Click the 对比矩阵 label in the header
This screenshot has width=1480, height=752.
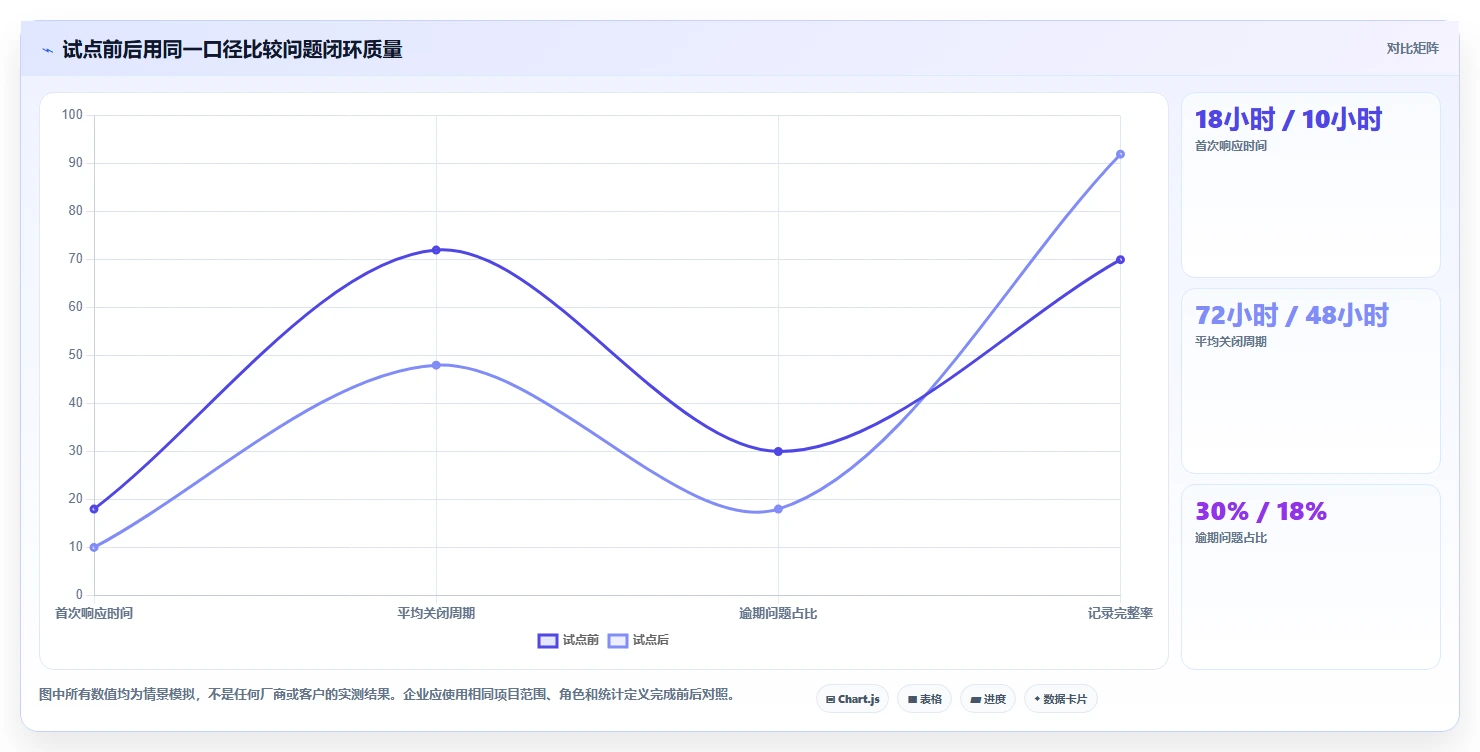pyautogui.click(x=1413, y=48)
